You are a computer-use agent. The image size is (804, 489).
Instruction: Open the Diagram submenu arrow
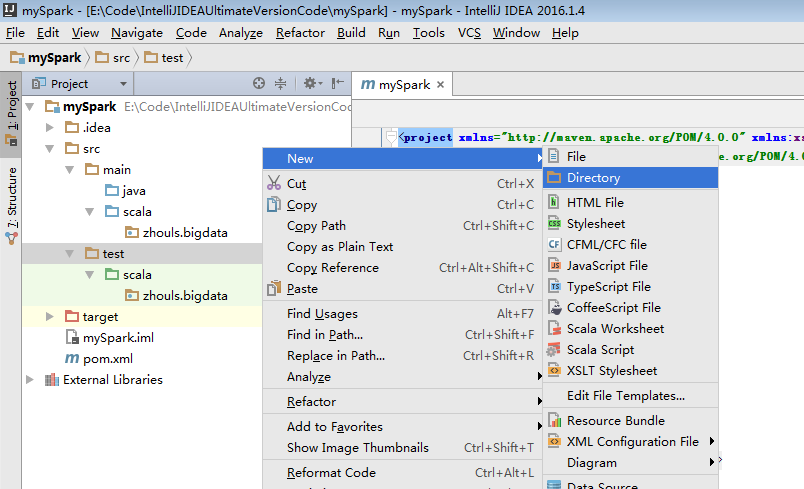pos(712,462)
